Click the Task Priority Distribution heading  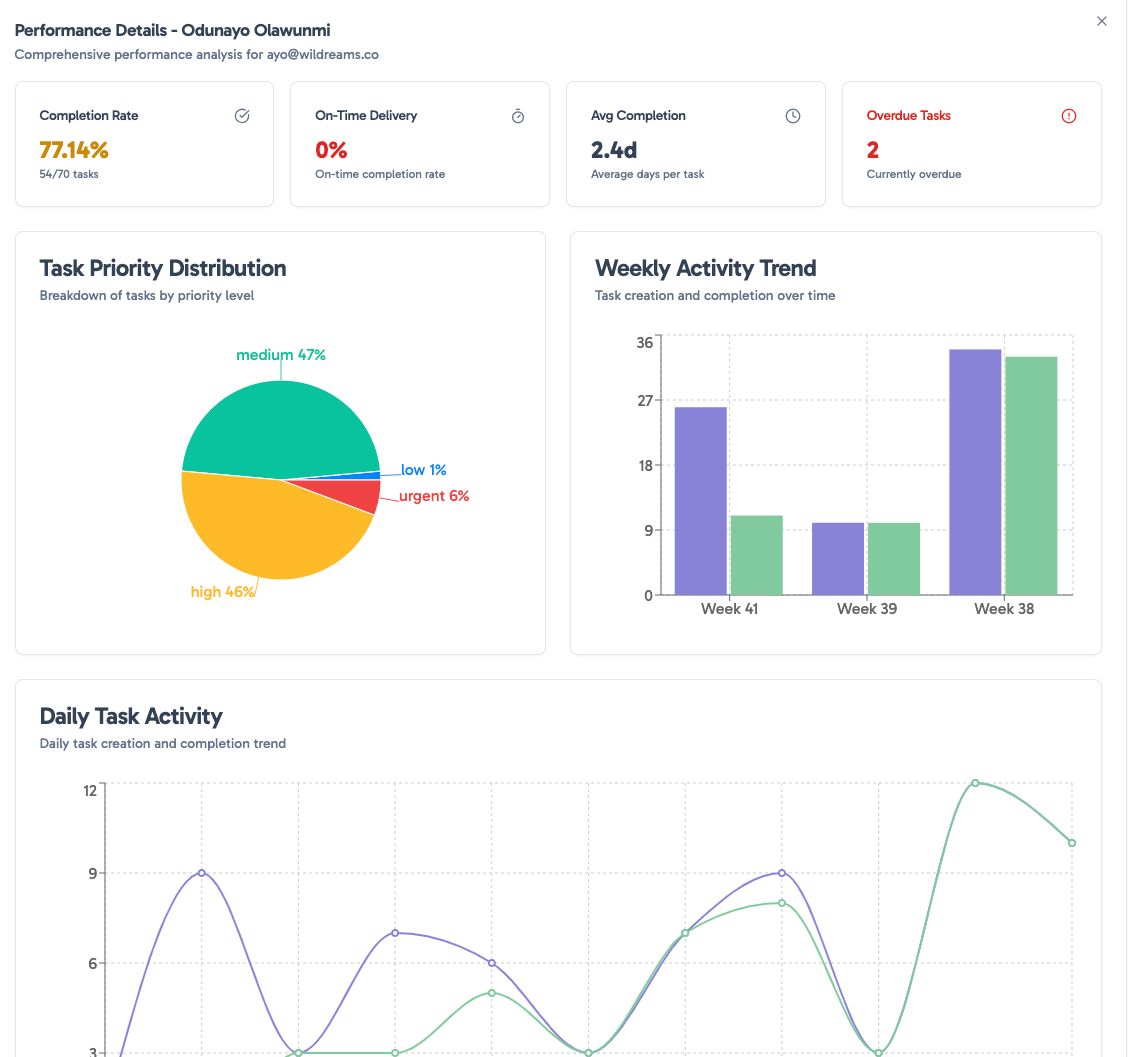coord(163,268)
